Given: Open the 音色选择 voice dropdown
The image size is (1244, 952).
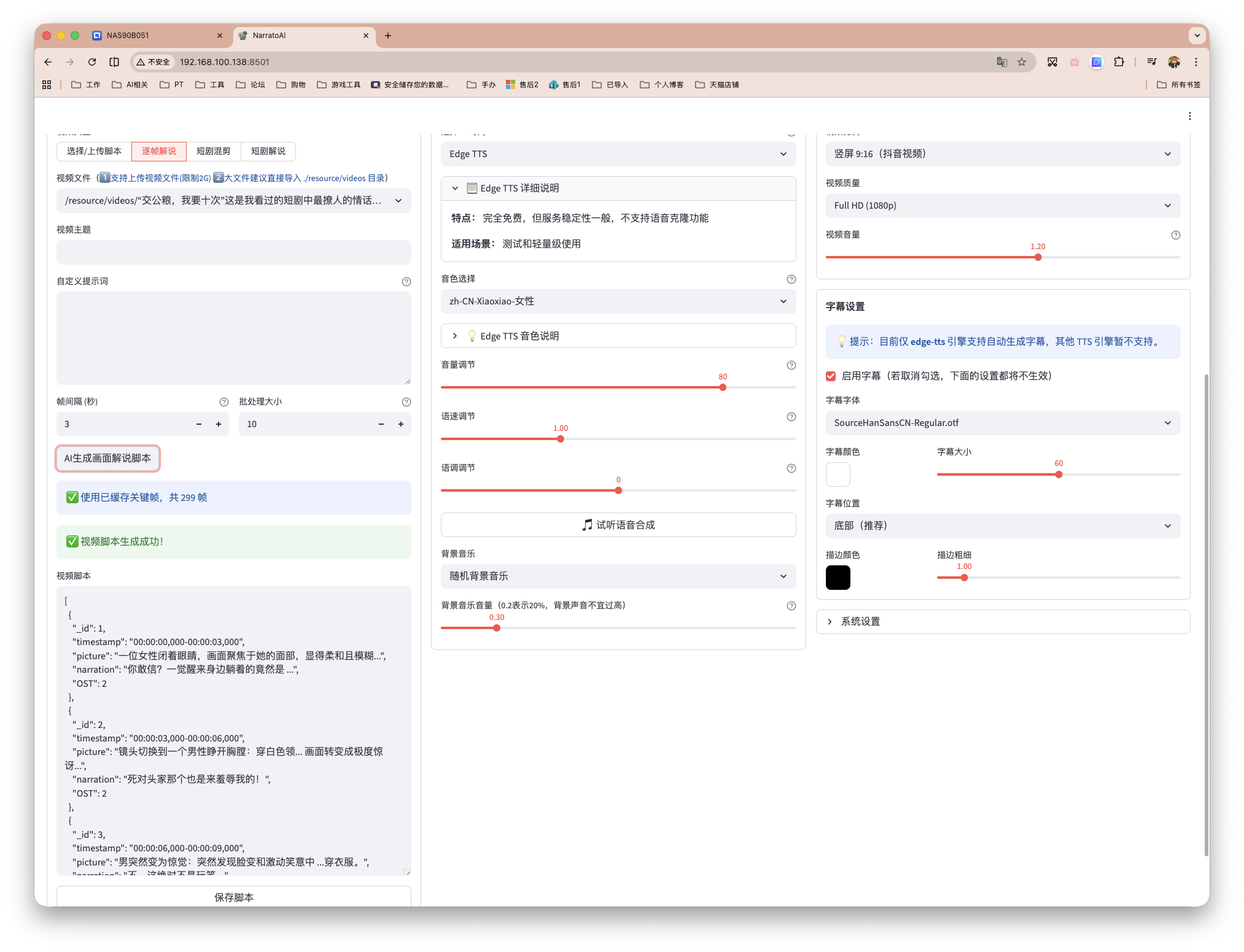Looking at the screenshot, I should 618,301.
